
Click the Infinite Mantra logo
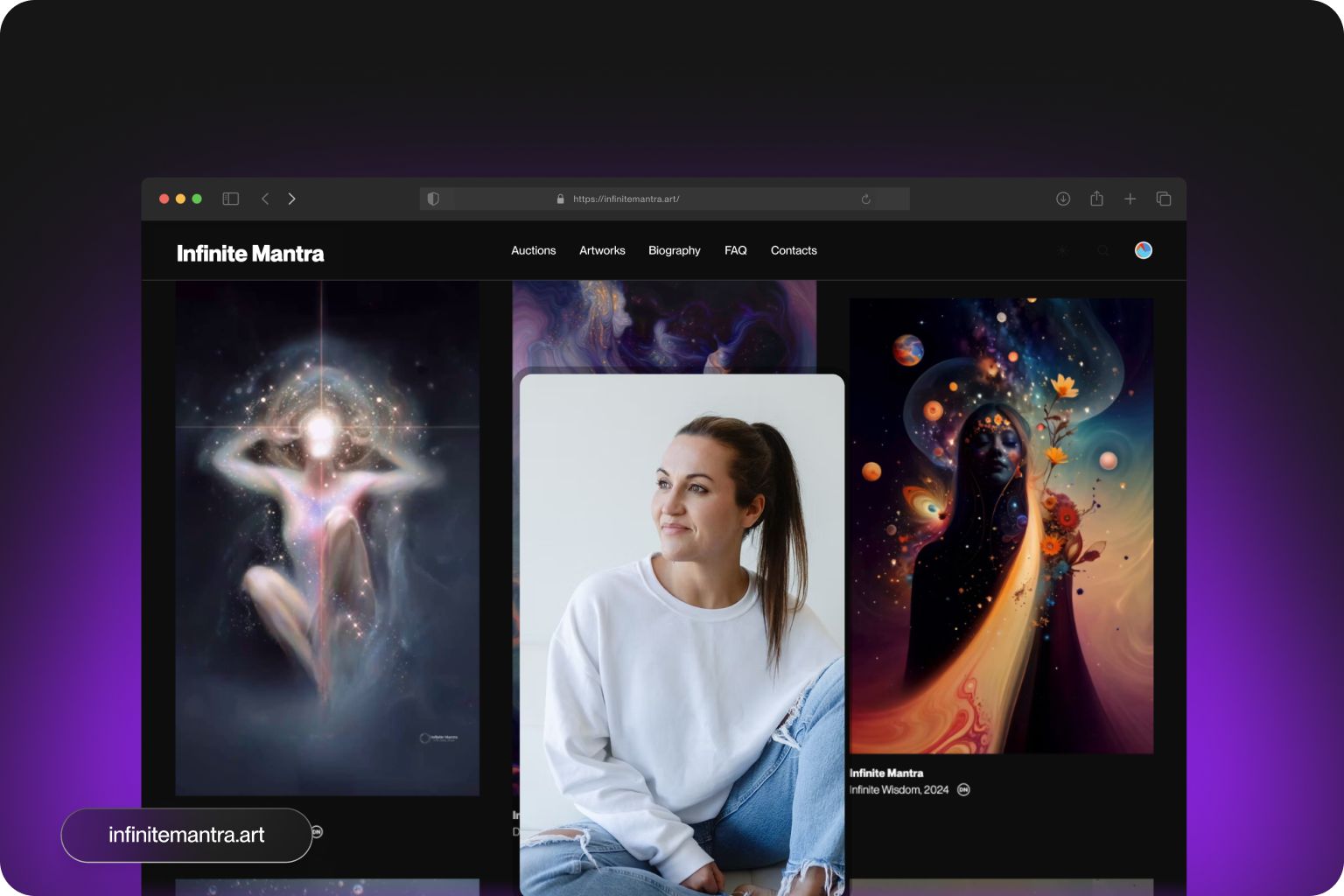[x=250, y=254]
